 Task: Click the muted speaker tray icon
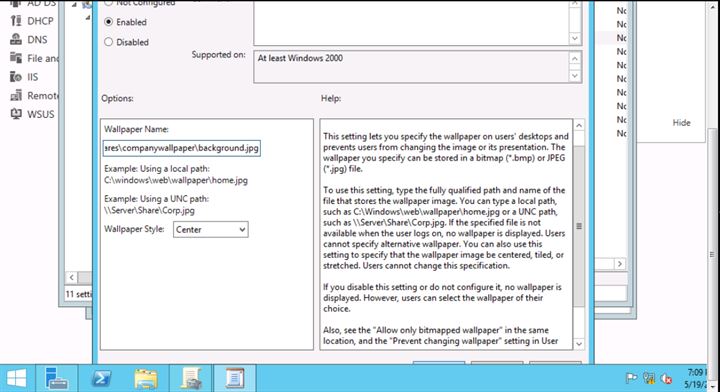666,379
